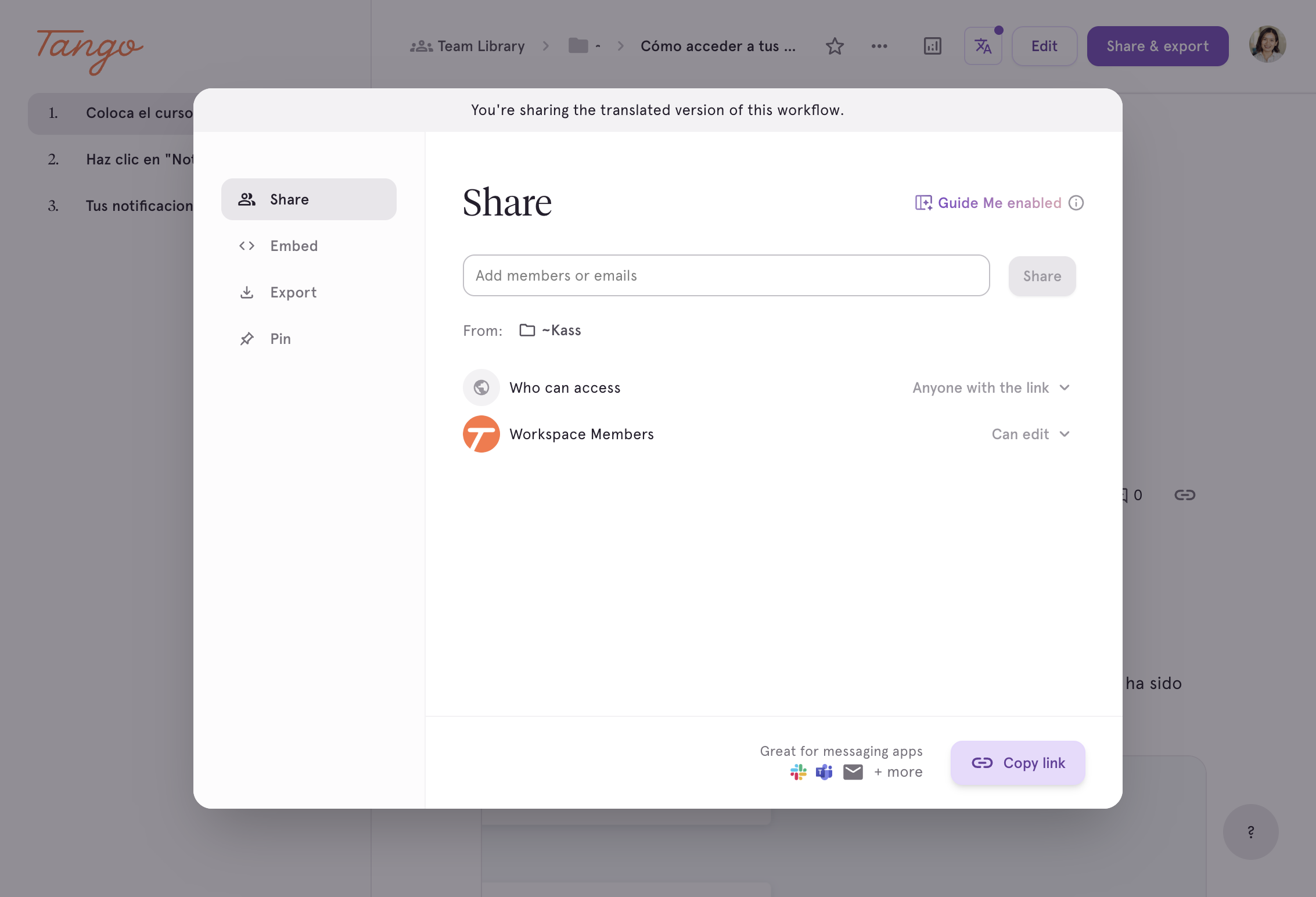Select step 2 Haz clic en
Image resolution: width=1316 pixels, height=897 pixels.
pyautogui.click(x=111, y=160)
